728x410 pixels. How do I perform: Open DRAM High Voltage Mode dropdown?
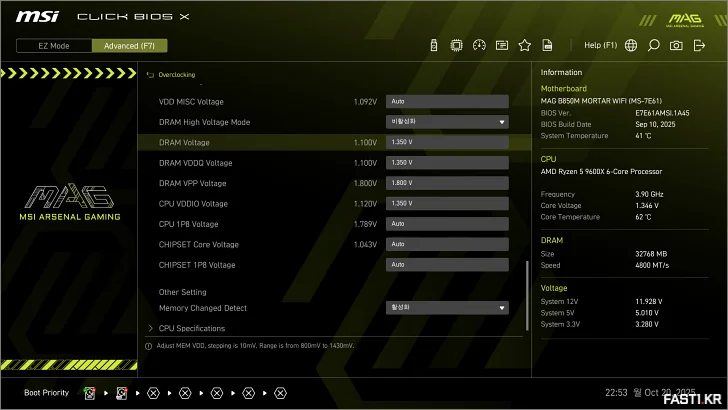point(447,122)
